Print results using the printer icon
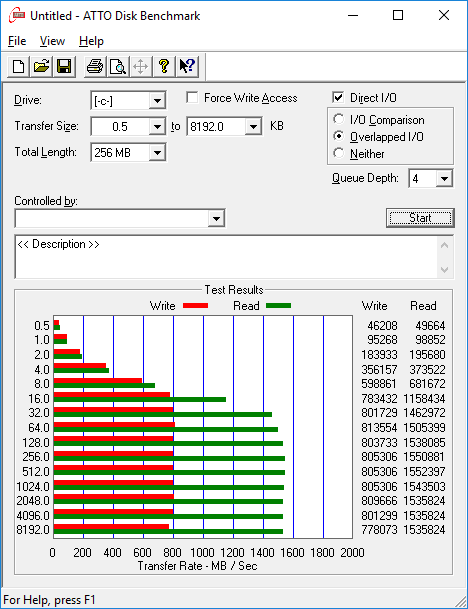468x609 pixels. pos(95,66)
